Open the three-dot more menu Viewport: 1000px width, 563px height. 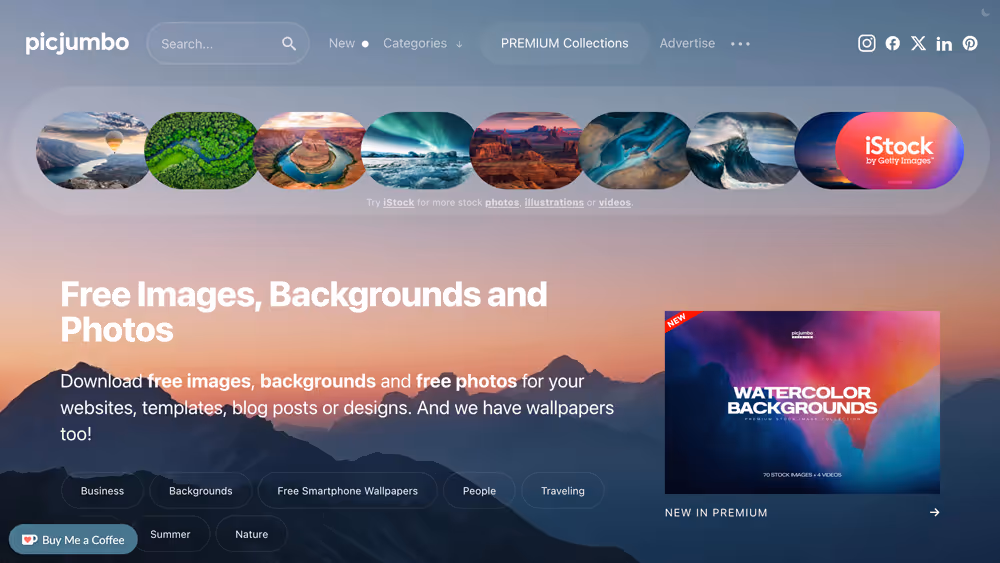pos(740,44)
